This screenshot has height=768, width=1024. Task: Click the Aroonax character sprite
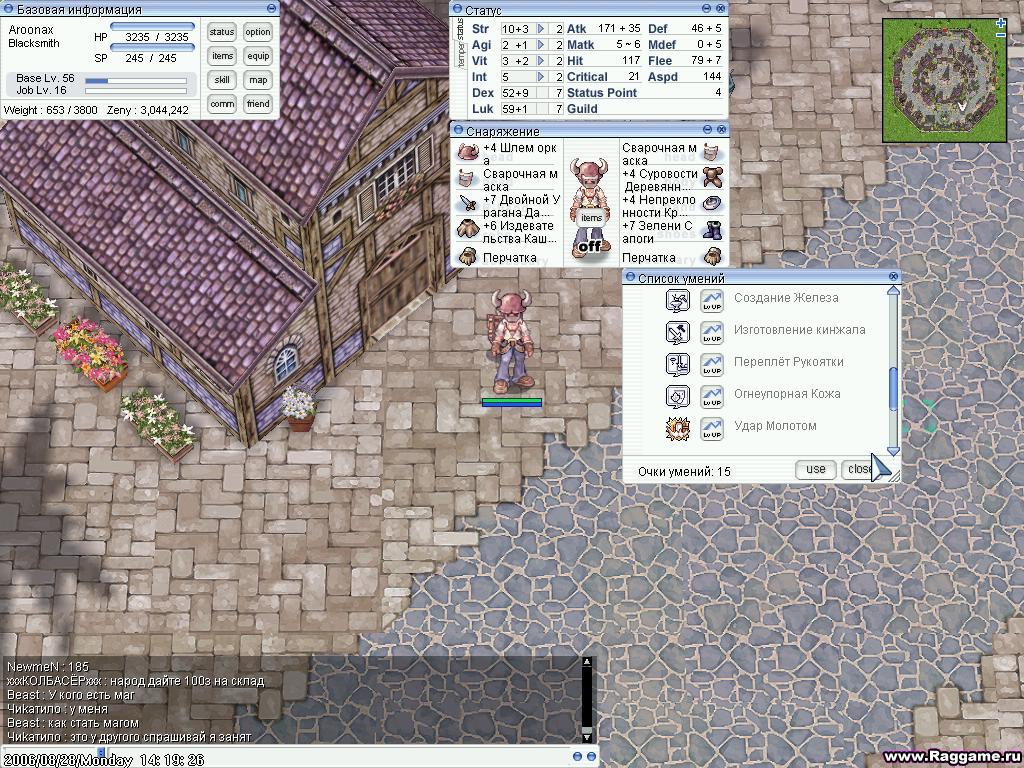pyautogui.click(x=513, y=340)
